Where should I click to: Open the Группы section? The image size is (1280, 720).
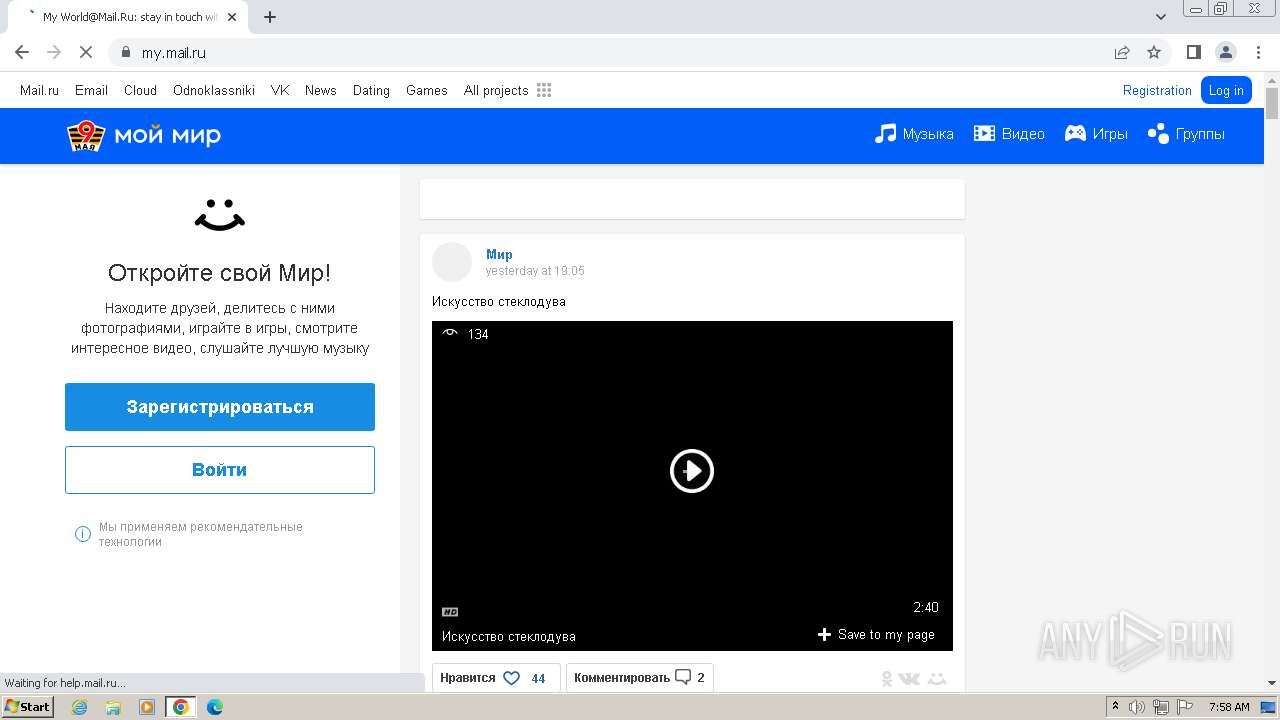tap(1186, 134)
